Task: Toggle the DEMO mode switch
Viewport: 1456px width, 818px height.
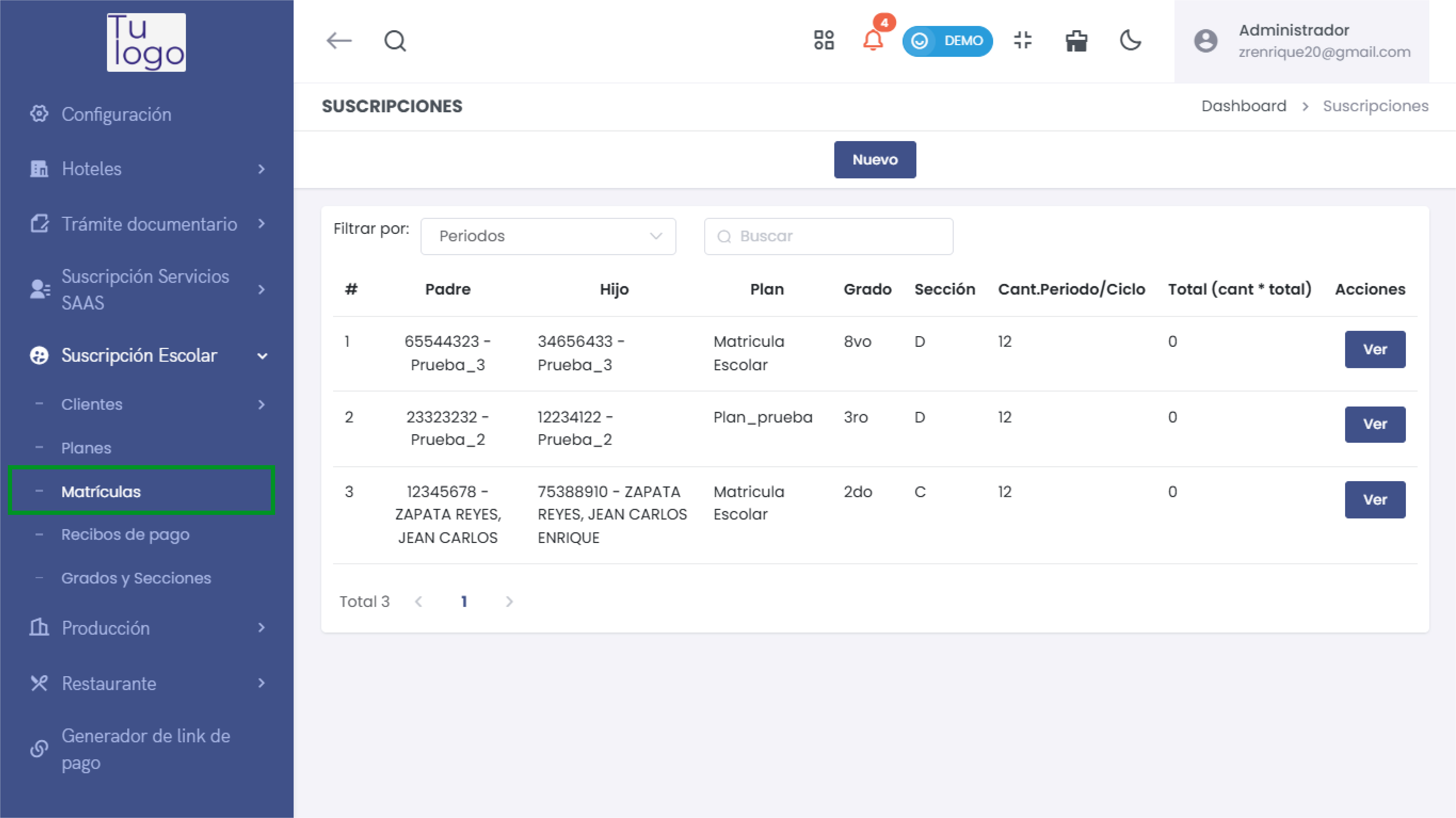Action: pos(947,41)
